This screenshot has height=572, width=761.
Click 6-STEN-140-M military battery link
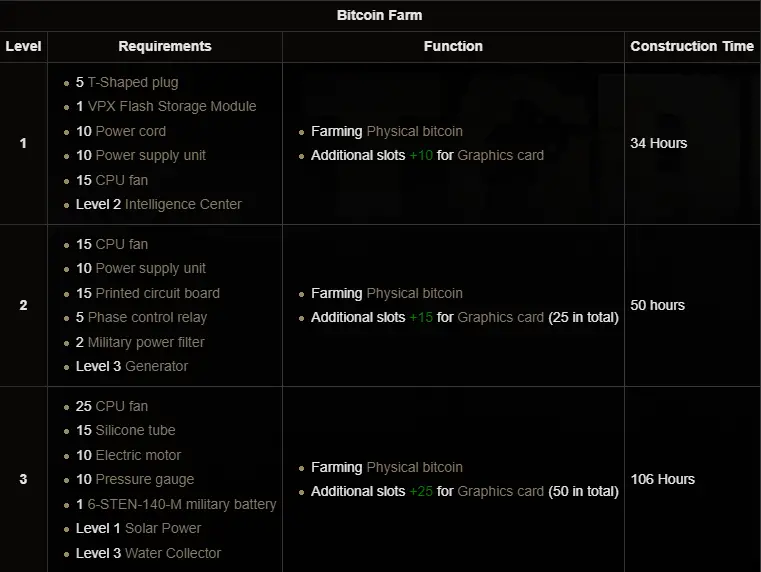182,504
